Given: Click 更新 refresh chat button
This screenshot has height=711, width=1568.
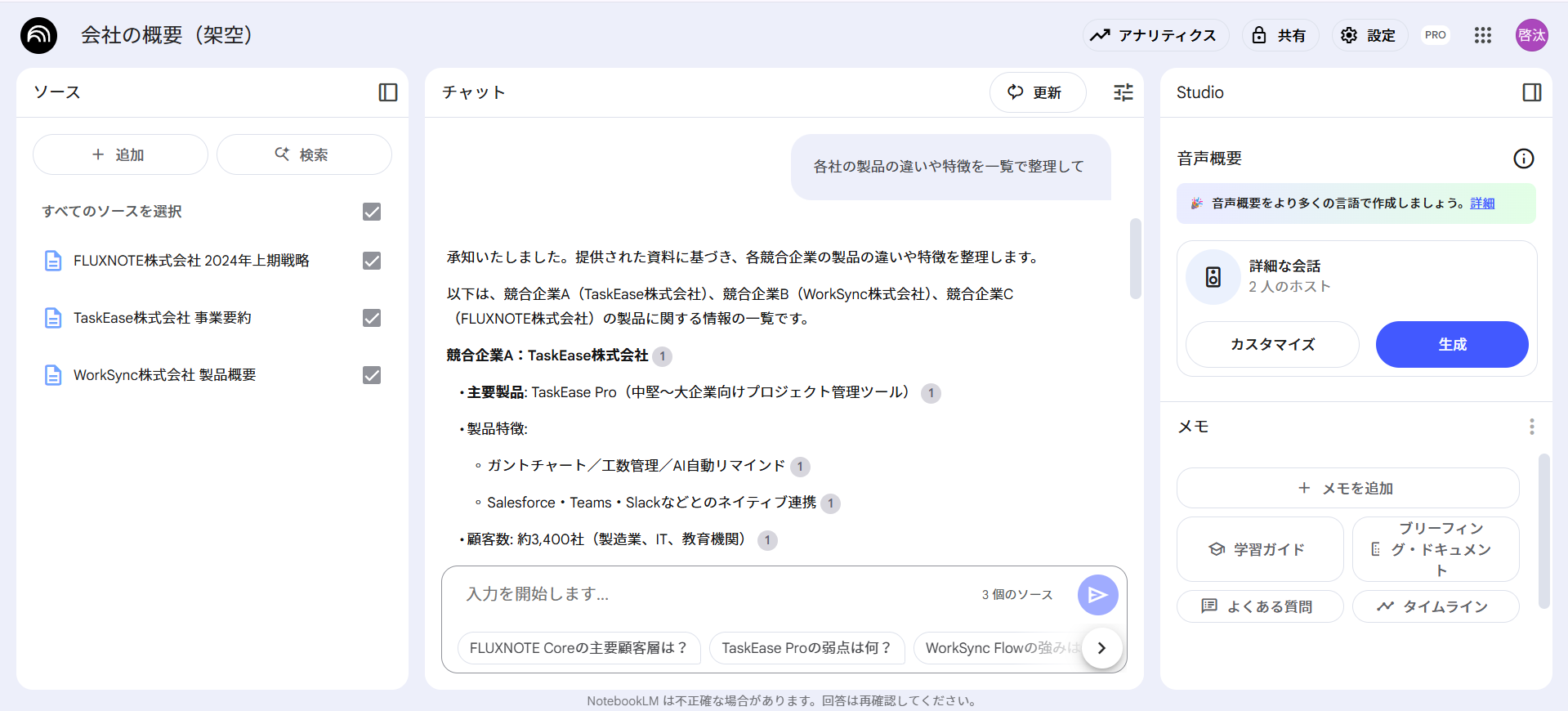Looking at the screenshot, I should [x=1038, y=92].
